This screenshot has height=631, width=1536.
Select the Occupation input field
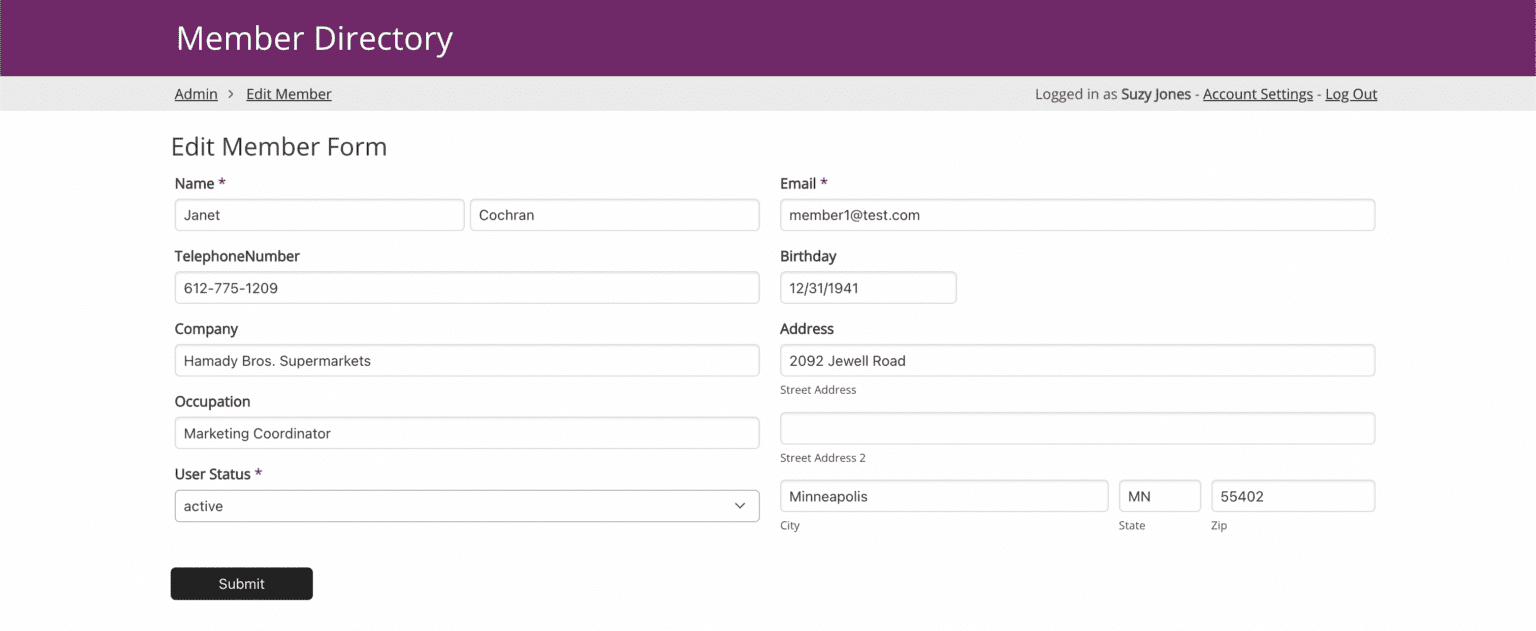click(466, 433)
